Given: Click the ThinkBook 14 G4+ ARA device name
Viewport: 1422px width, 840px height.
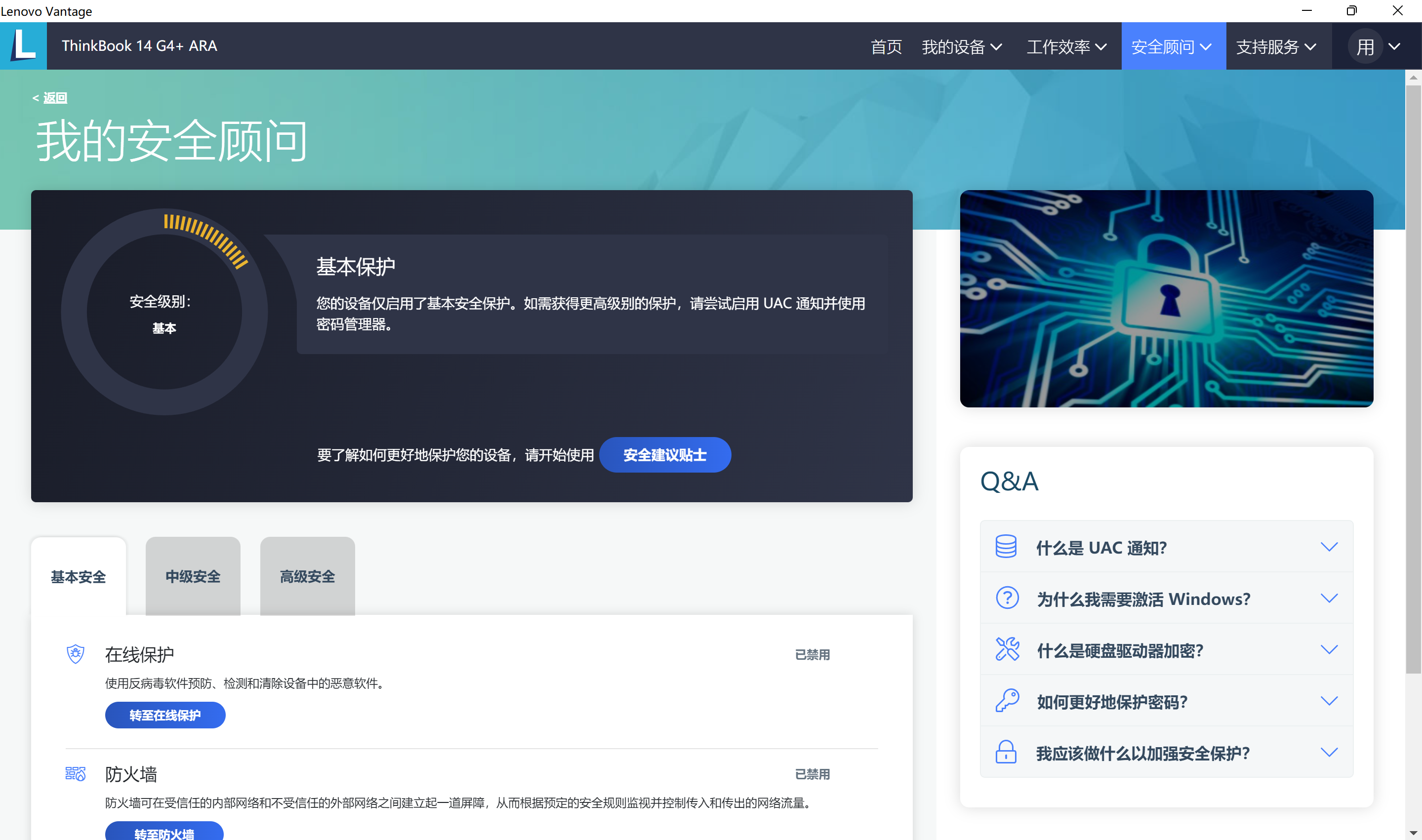Looking at the screenshot, I should tap(139, 46).
